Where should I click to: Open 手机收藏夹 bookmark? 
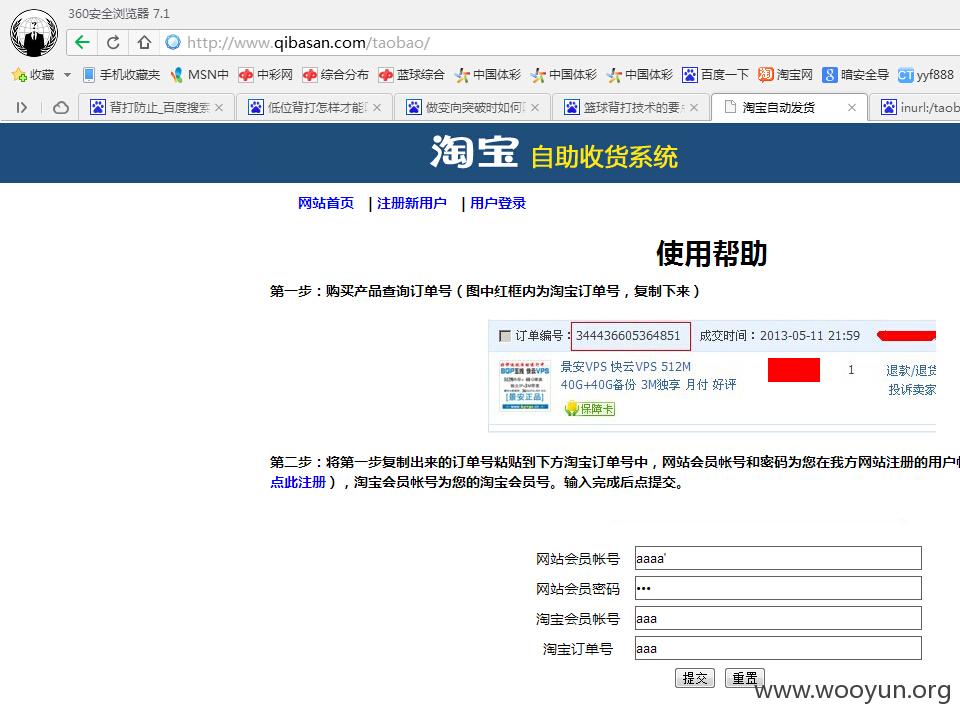coord(121,75)
